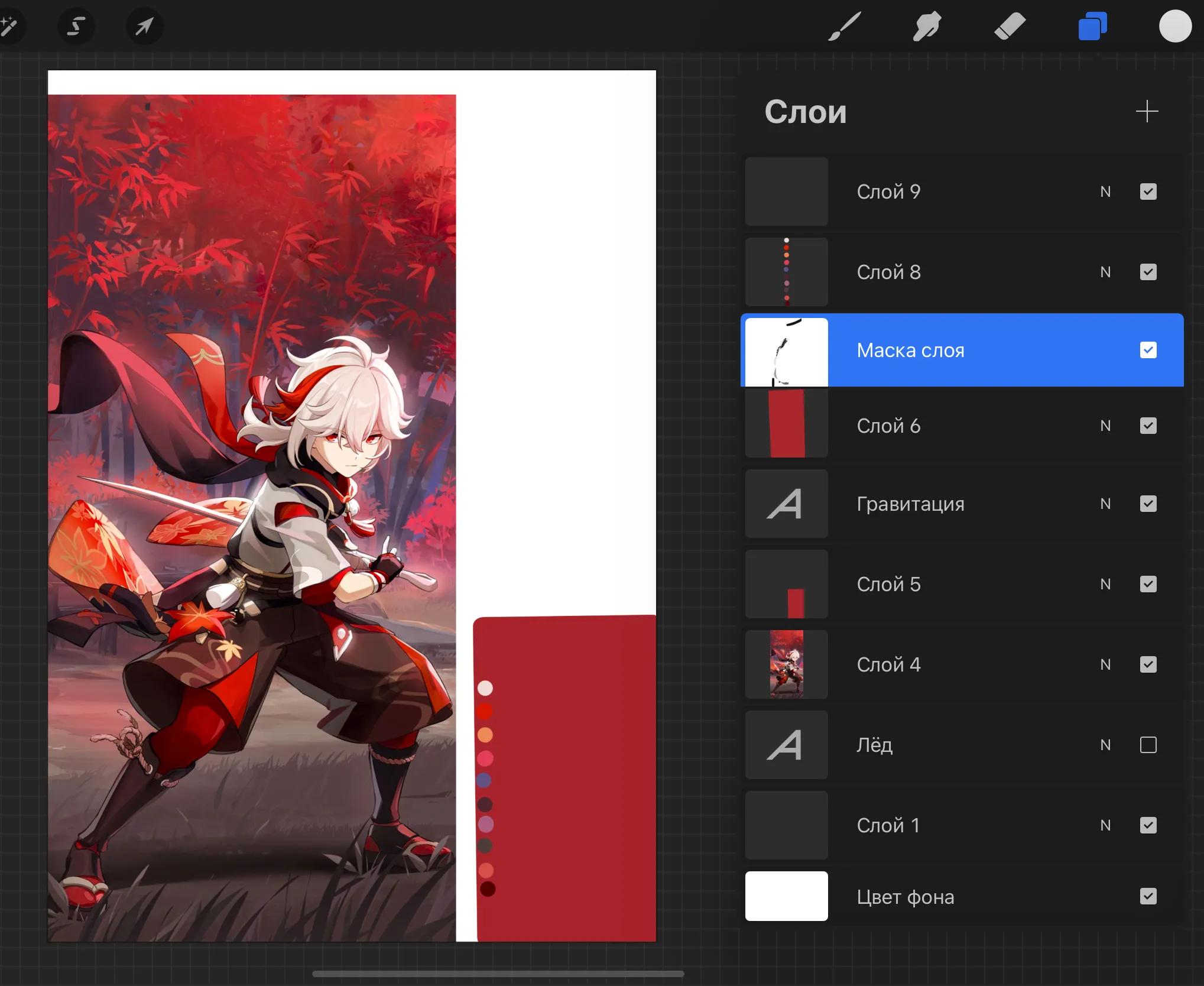Select the Smudge tool
Screen dimensions: 1204x986
click(927, 27)
